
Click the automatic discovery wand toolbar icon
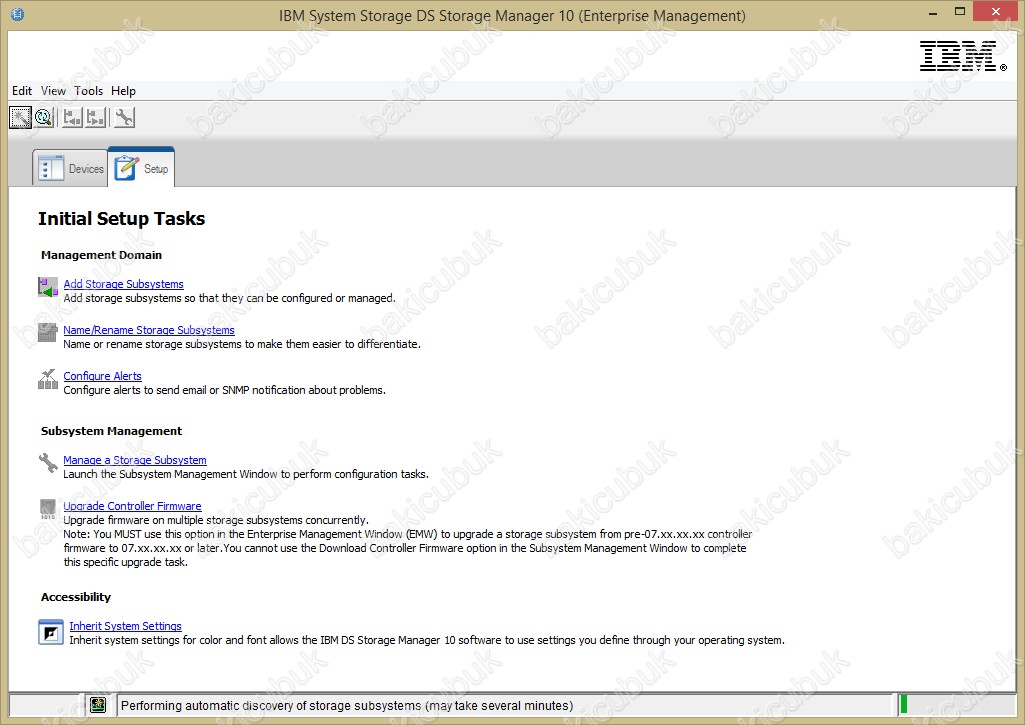20,118
